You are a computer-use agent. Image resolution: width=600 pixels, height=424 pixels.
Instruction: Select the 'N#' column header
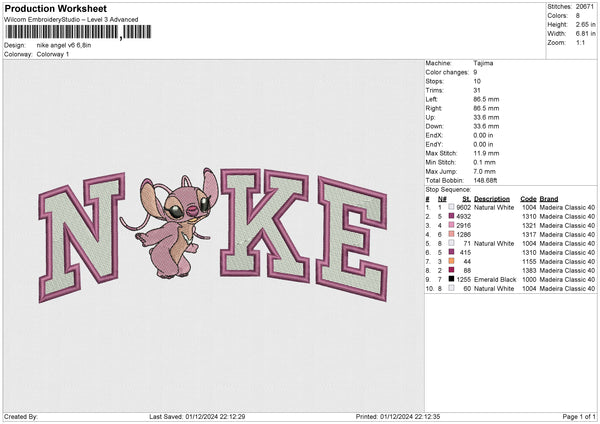pos(442,199)
